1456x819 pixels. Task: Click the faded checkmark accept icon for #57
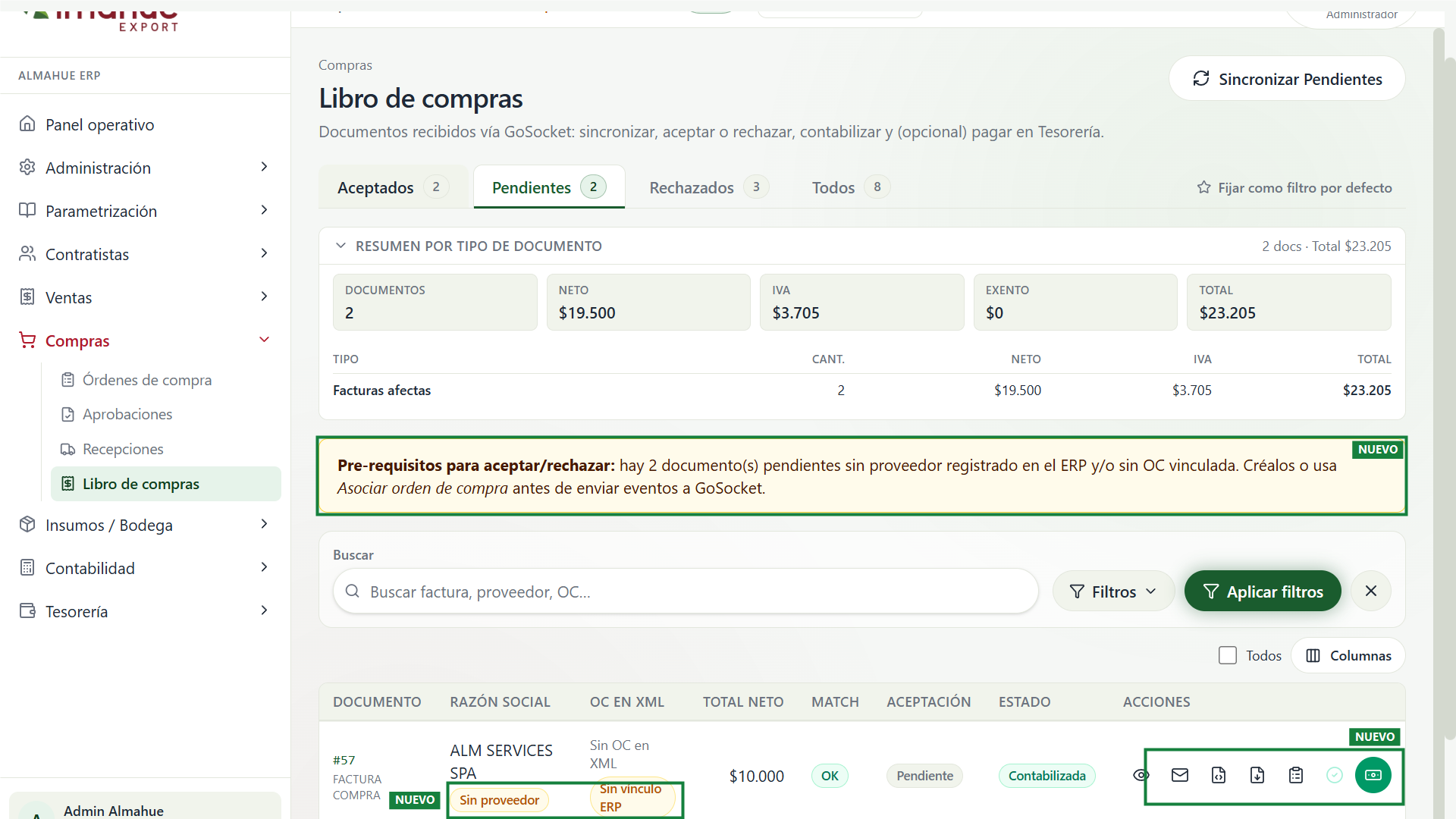coord(1335,775)
